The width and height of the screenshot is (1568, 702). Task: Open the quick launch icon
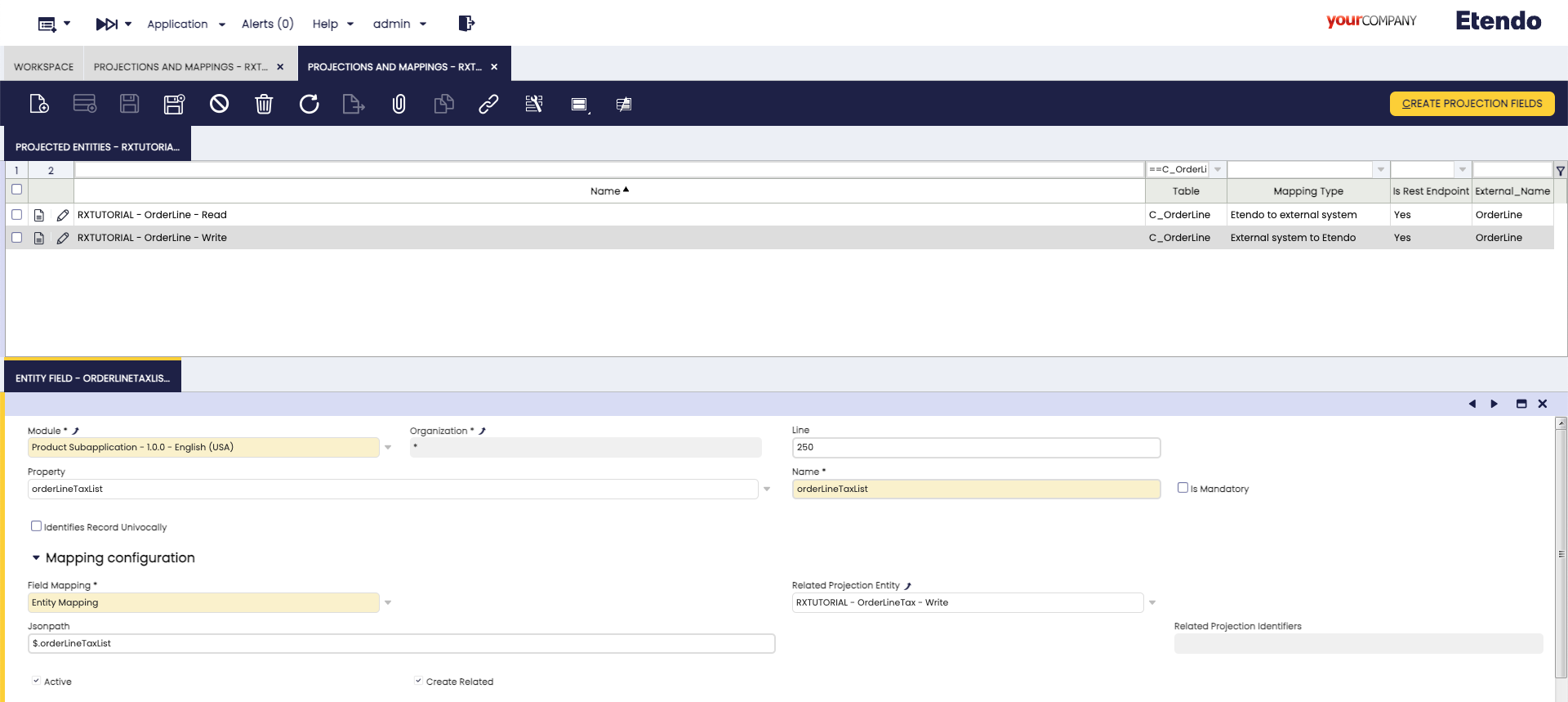(x=114, y=24)
